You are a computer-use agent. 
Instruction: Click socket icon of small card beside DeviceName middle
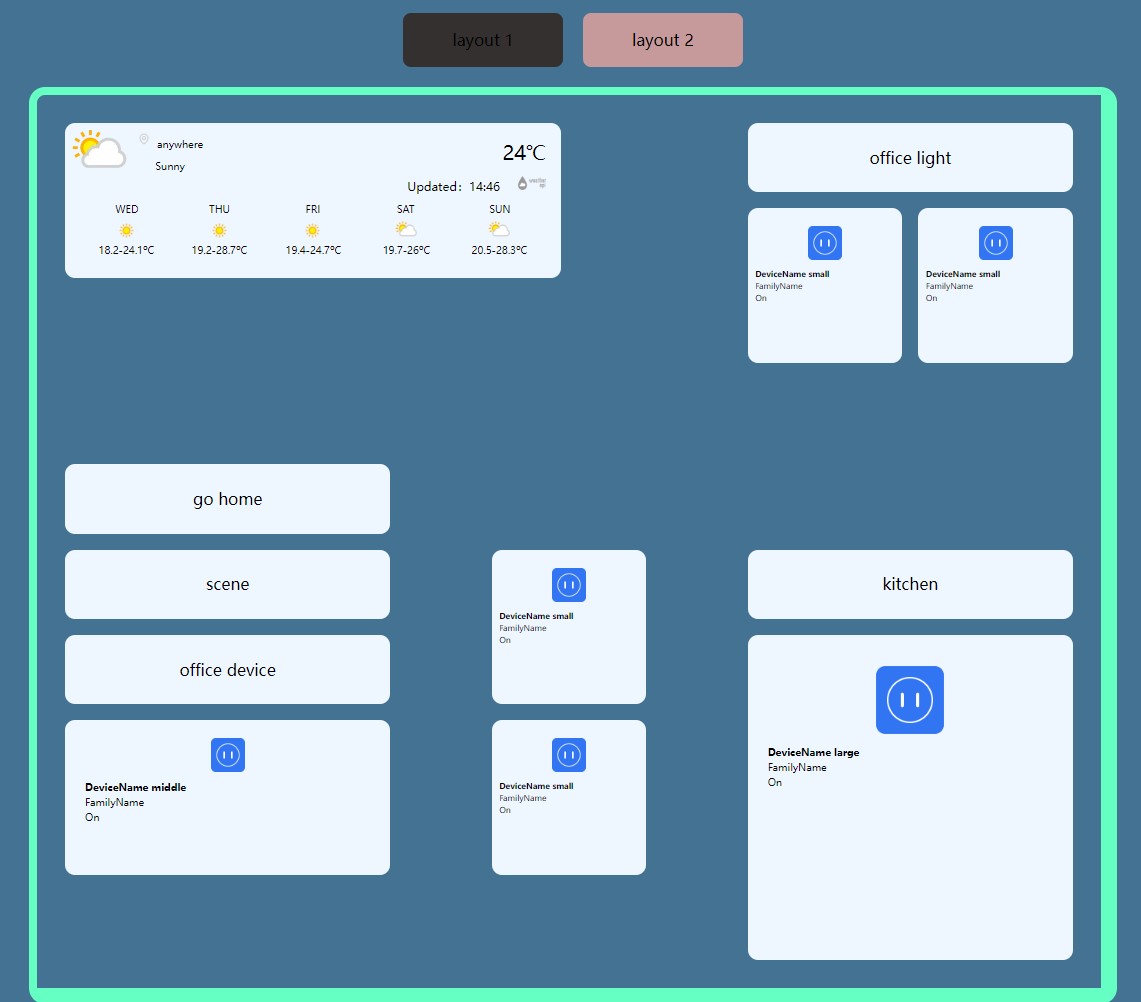point(569,755)
